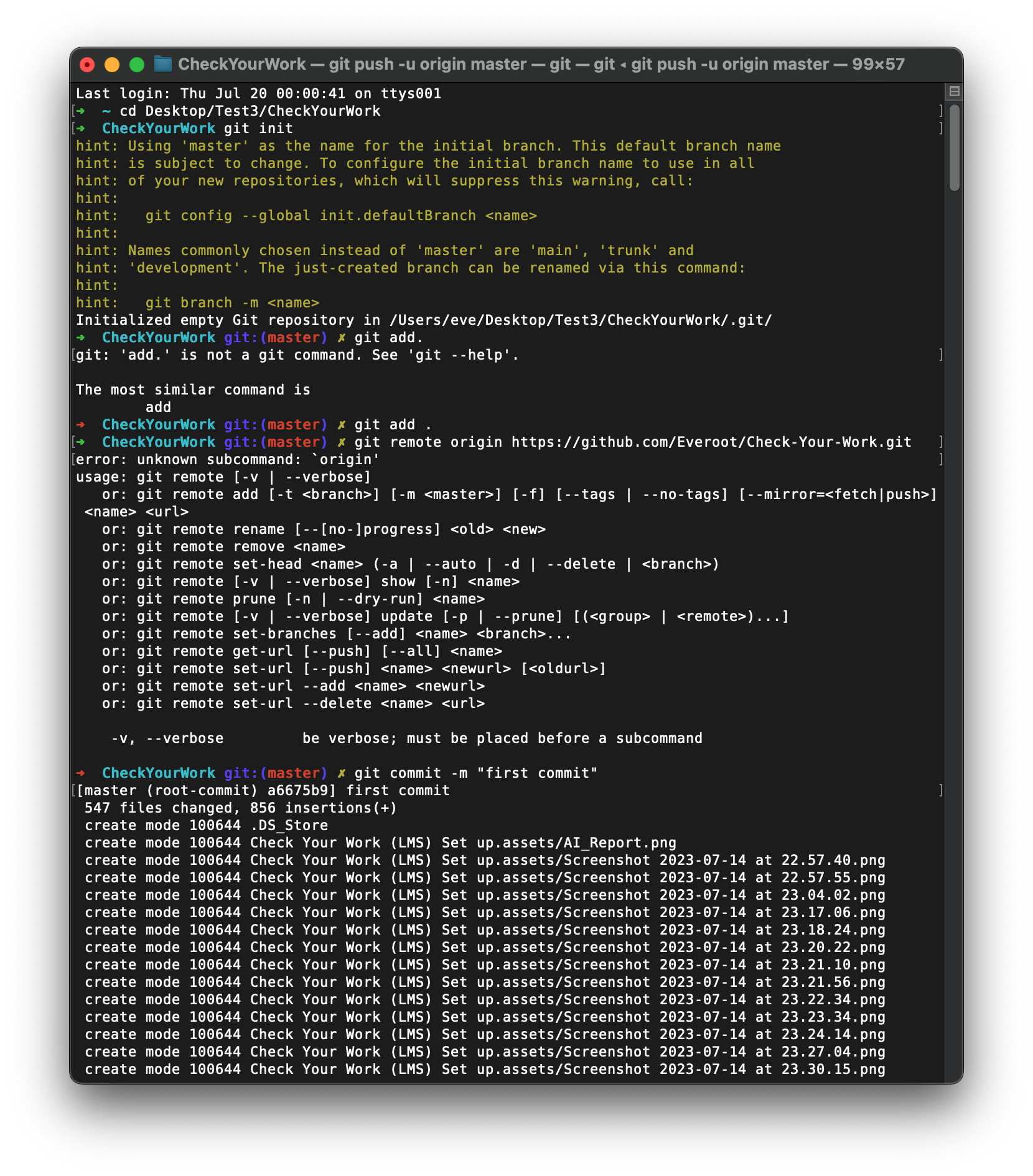Click 'error: unknown subcommand: origin' line

point(228,460)
